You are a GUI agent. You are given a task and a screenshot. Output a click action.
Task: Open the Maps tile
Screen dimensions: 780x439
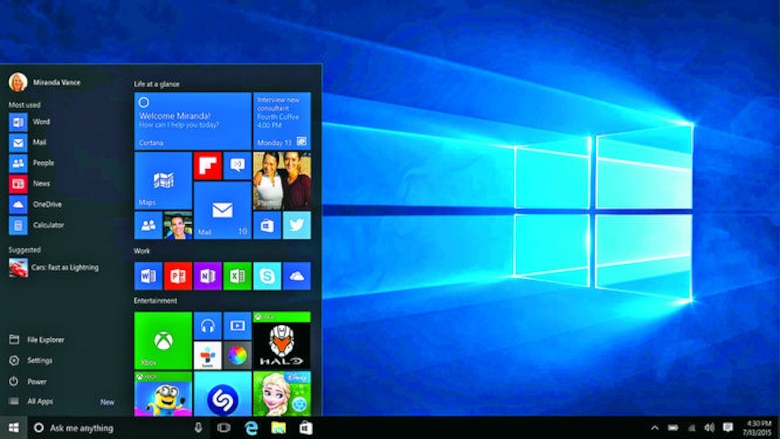(x=163, y=180)
